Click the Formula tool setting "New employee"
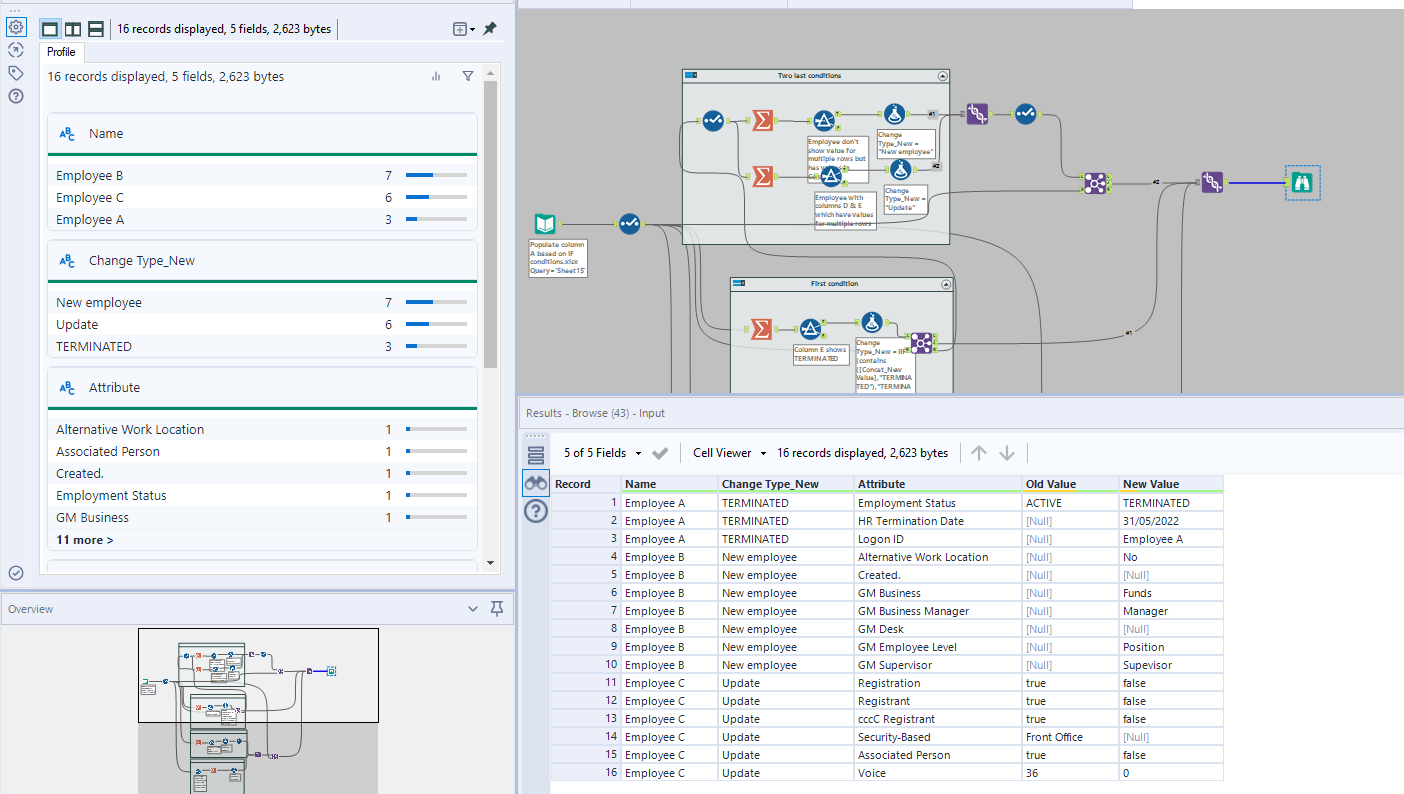 tap(894, 115)
